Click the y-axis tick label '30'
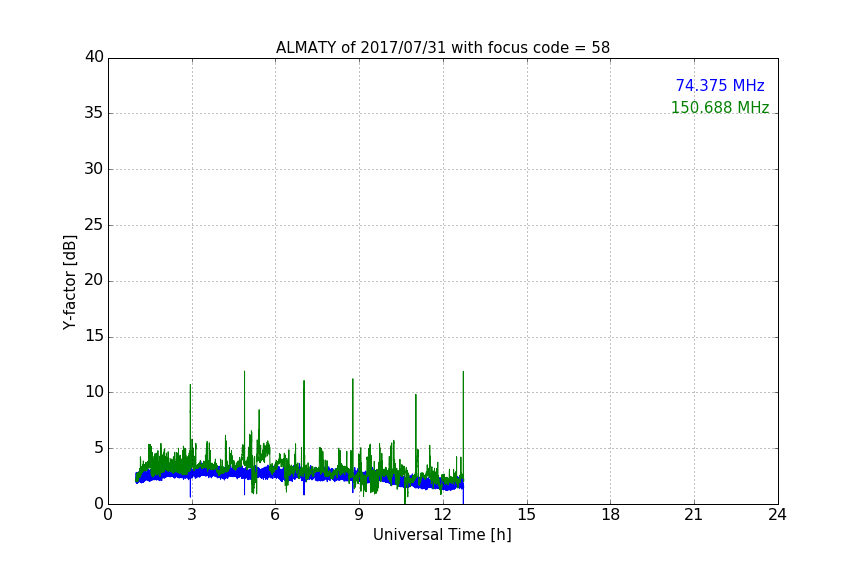 point(94,169)
